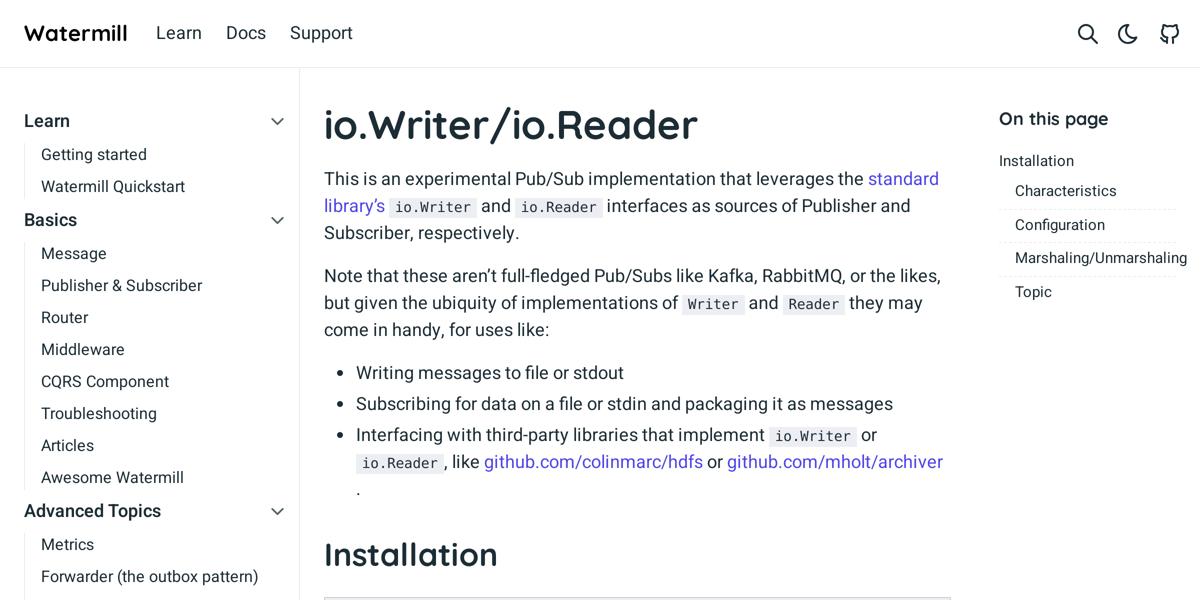Follow the standard library's link
Screen dimensions: 1200x600
[x=903, y=179]
